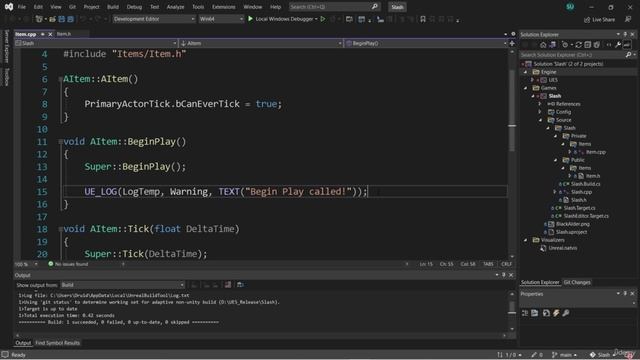Expand the UE5 project node
Screen dimensions: 640x360
click(x=533, y=80)
